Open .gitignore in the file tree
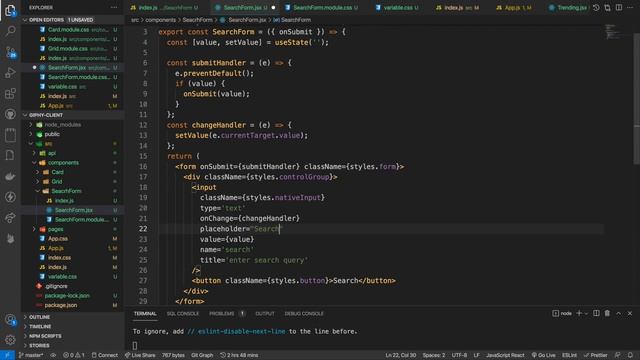 pos(73,286)
